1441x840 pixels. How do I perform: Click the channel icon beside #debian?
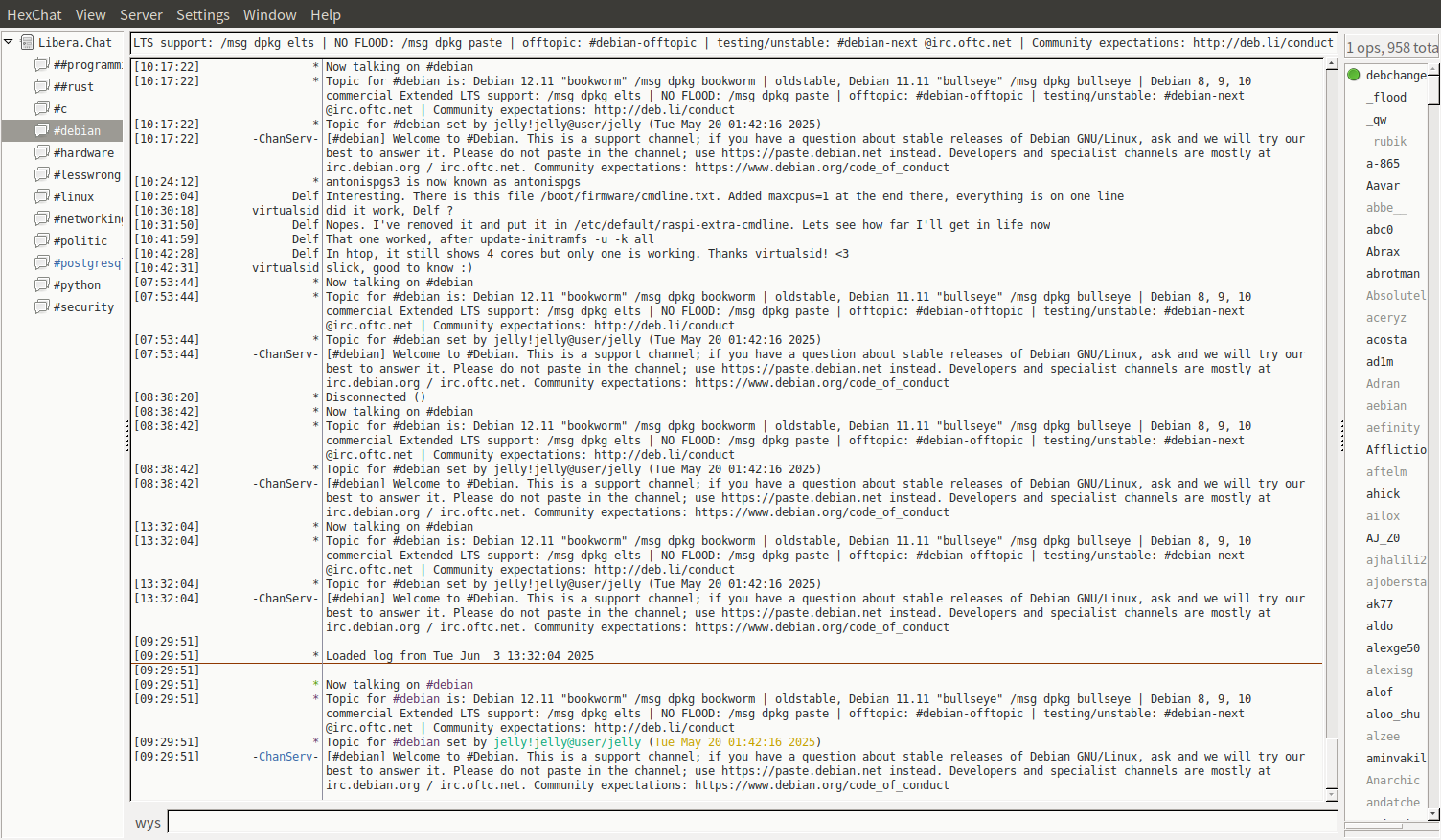[x=42, y=130]
